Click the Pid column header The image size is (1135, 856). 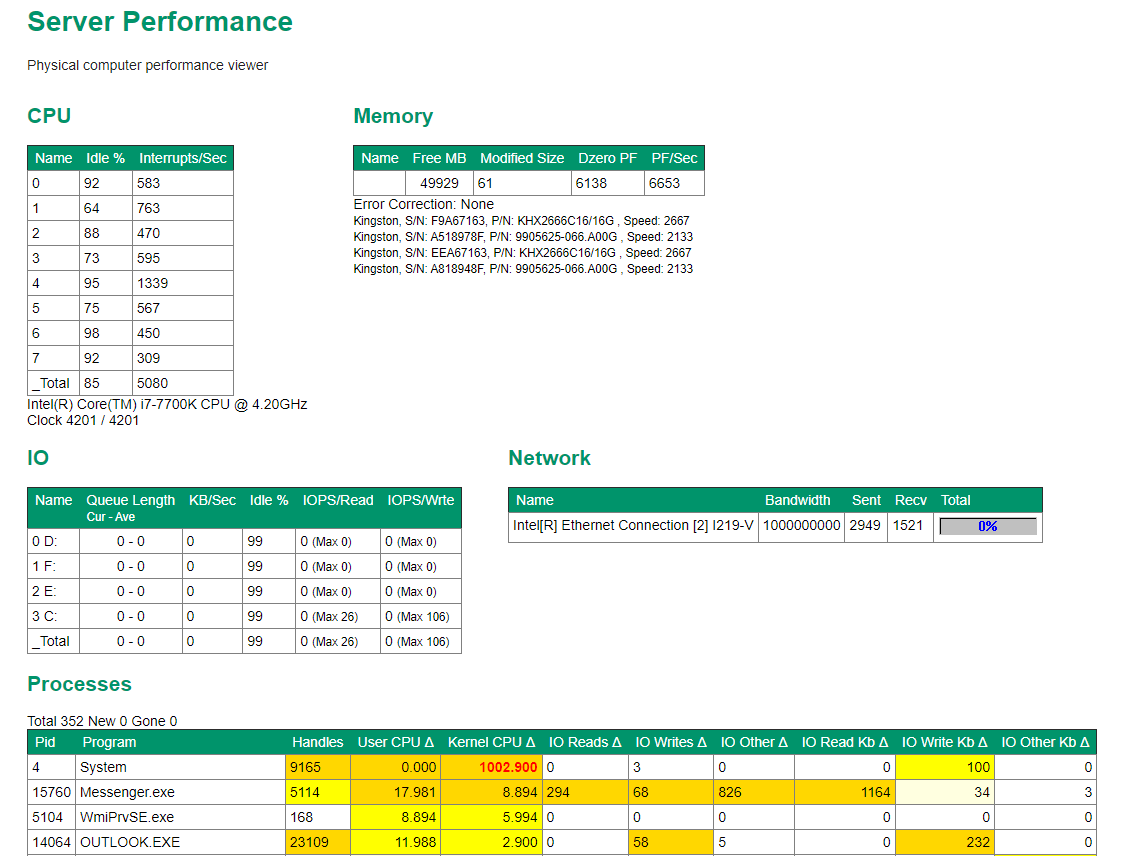[x=45, y=742]
